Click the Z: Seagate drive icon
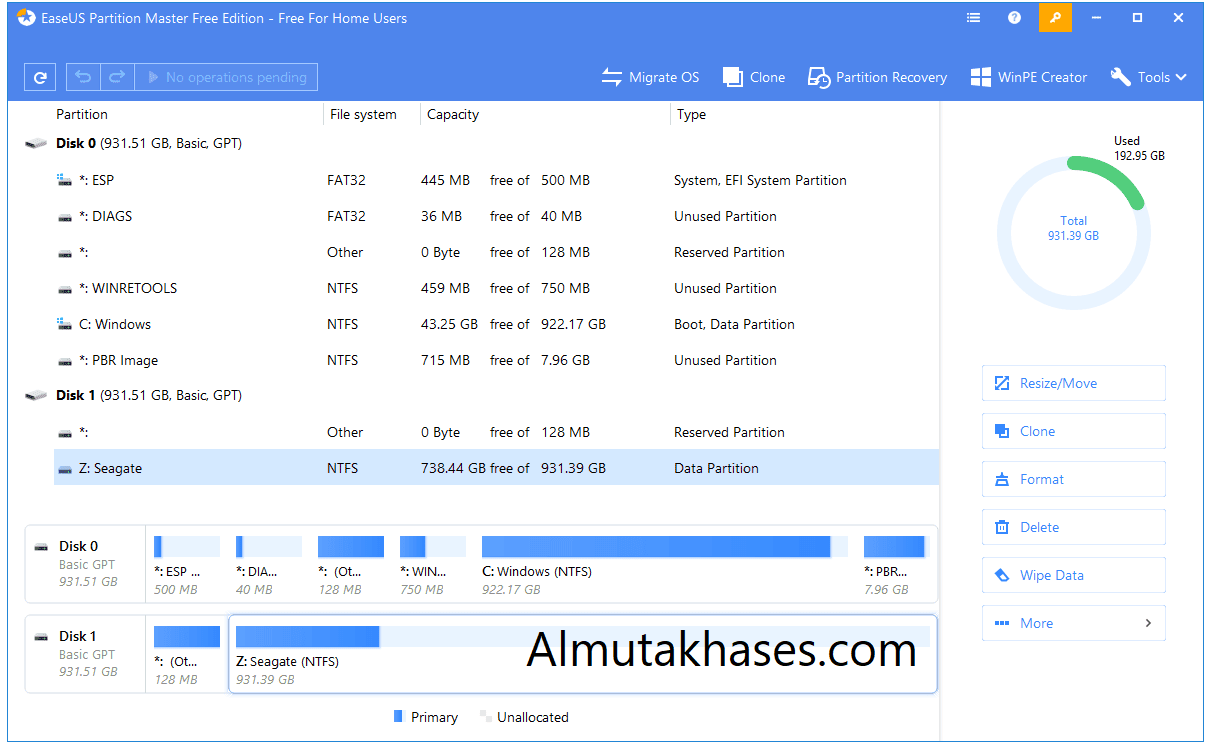The image size is (1211, 747). click(64, 468)
